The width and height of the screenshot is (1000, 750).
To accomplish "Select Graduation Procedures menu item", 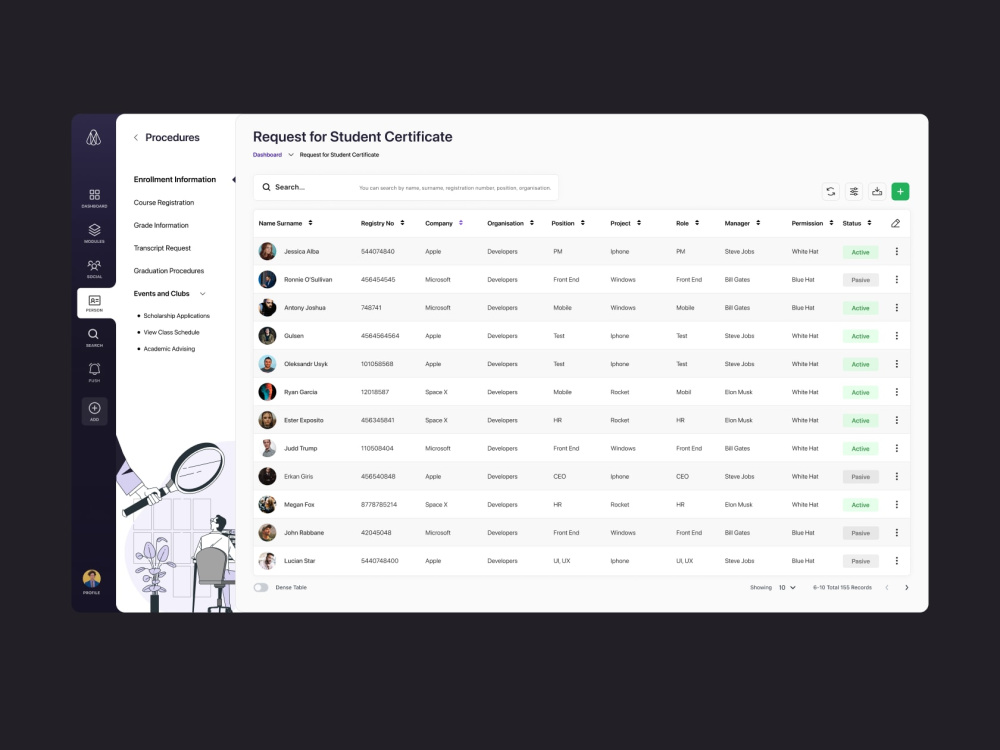I will tap(169, 270).
